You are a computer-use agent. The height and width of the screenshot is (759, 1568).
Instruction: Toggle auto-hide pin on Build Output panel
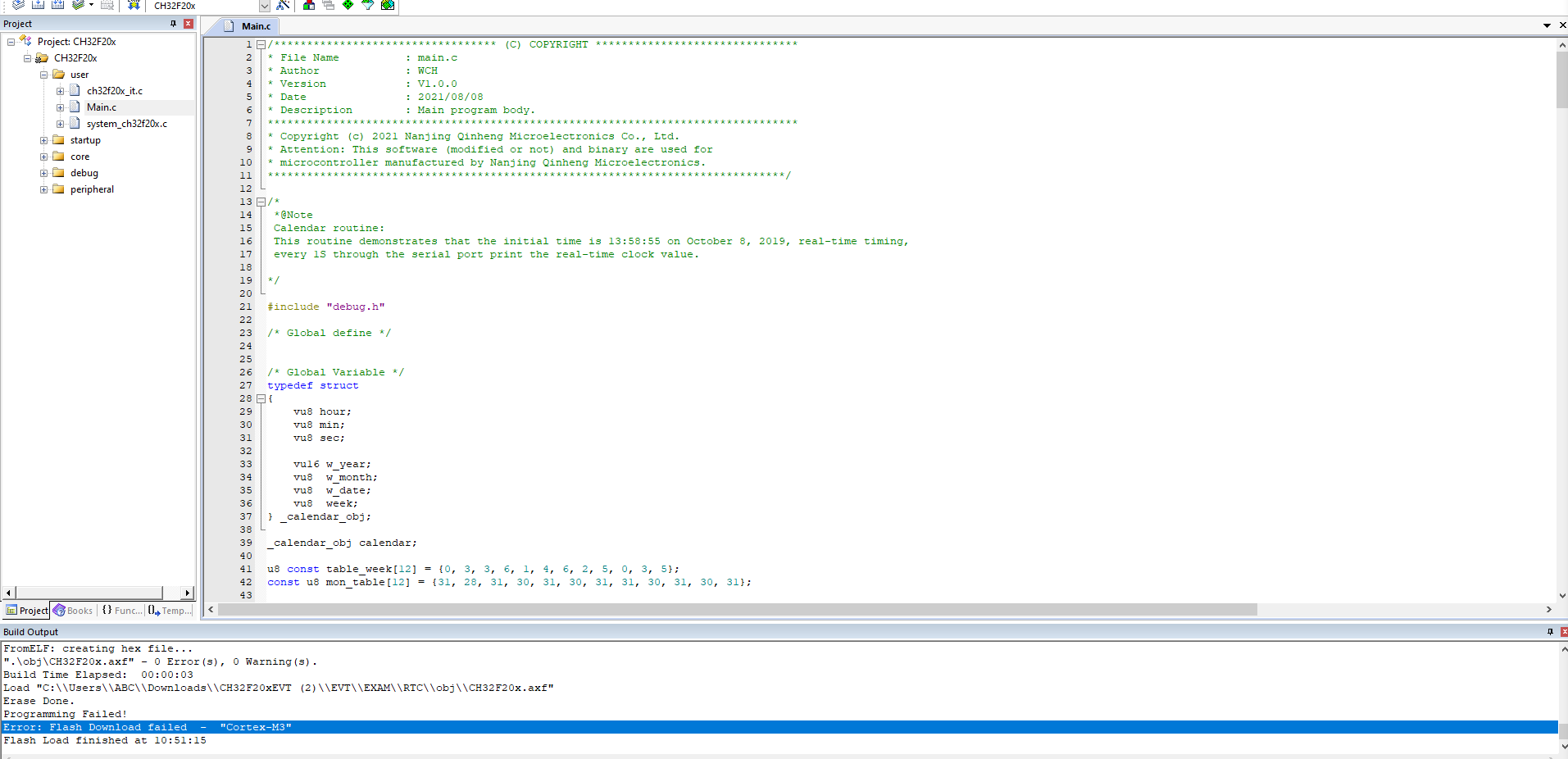[x=1550, y=632]
